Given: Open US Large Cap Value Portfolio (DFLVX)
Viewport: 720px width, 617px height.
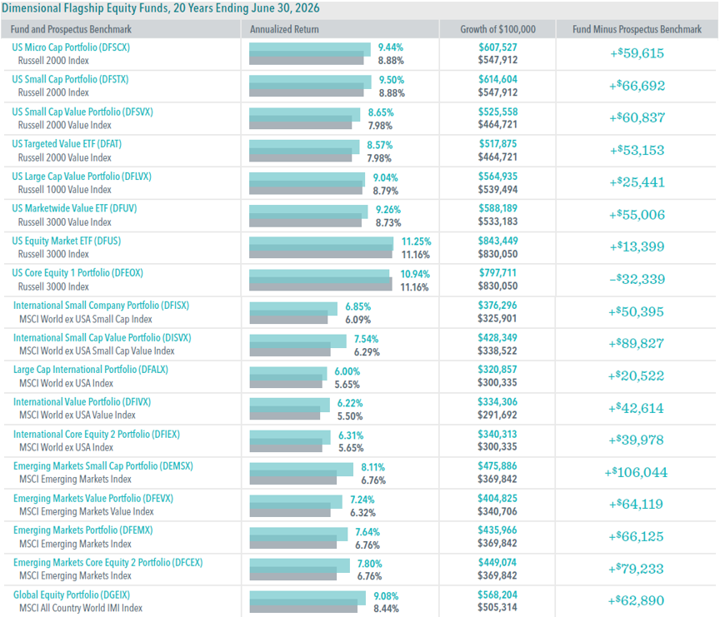Looking at the screenshot, I should click(x=81, y=177).
